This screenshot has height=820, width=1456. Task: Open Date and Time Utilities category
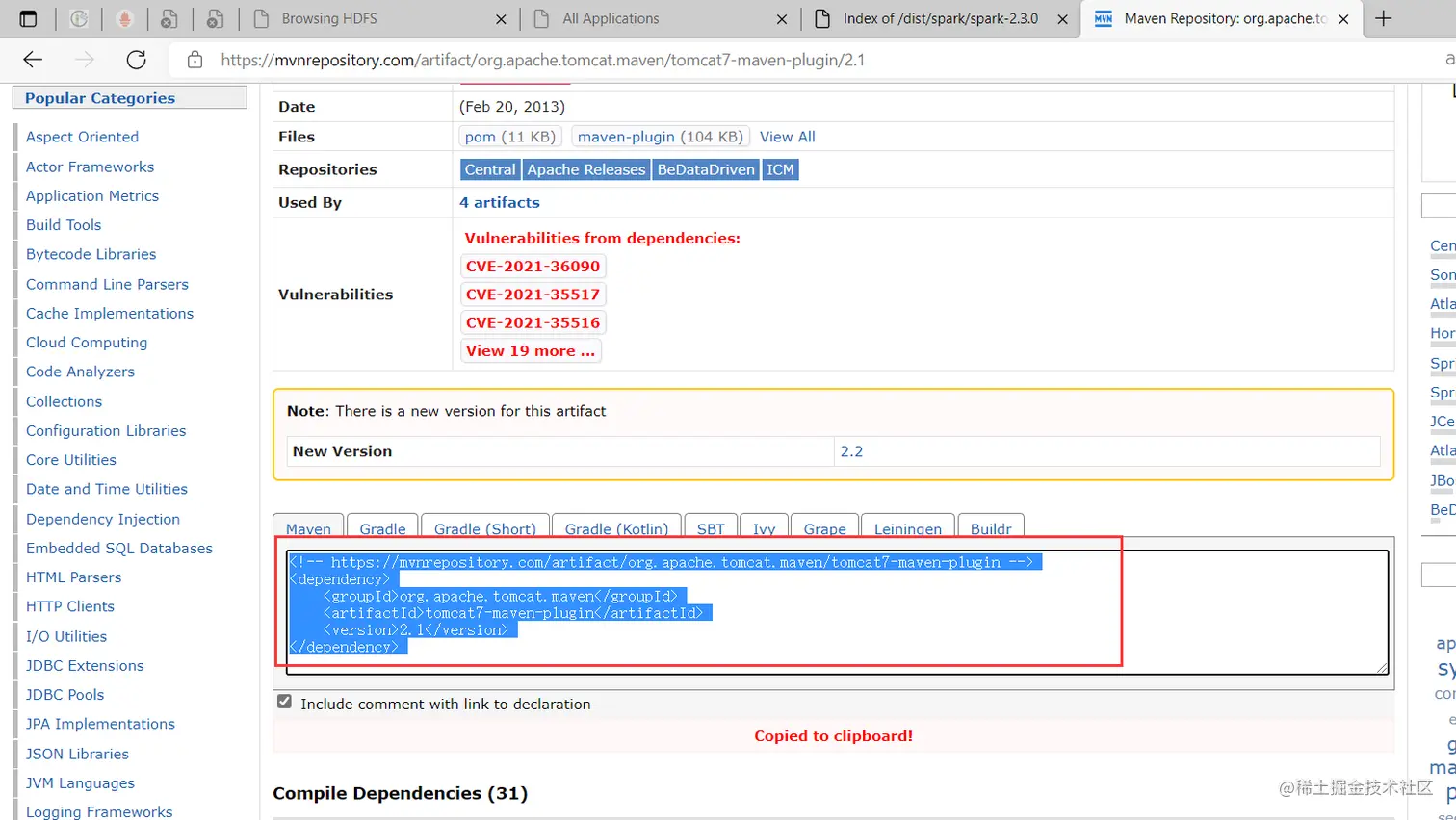[107, 489]
